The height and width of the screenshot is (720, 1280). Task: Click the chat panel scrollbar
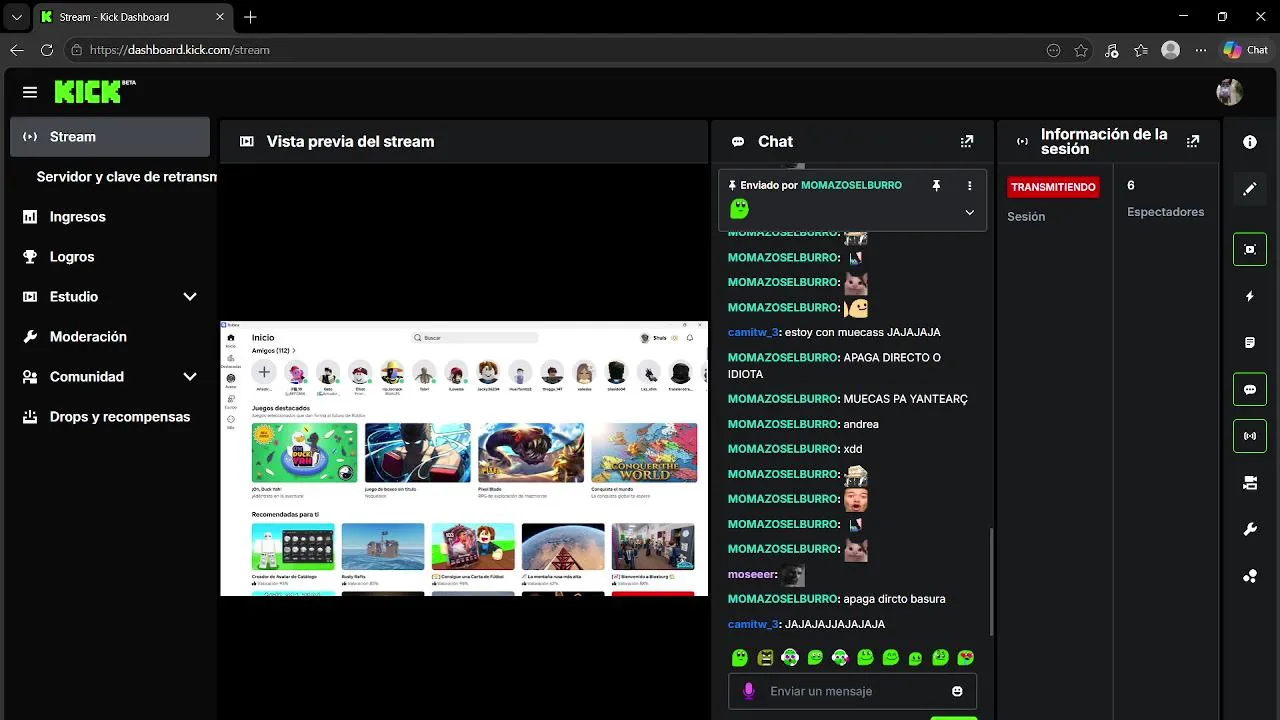(992, 580)
